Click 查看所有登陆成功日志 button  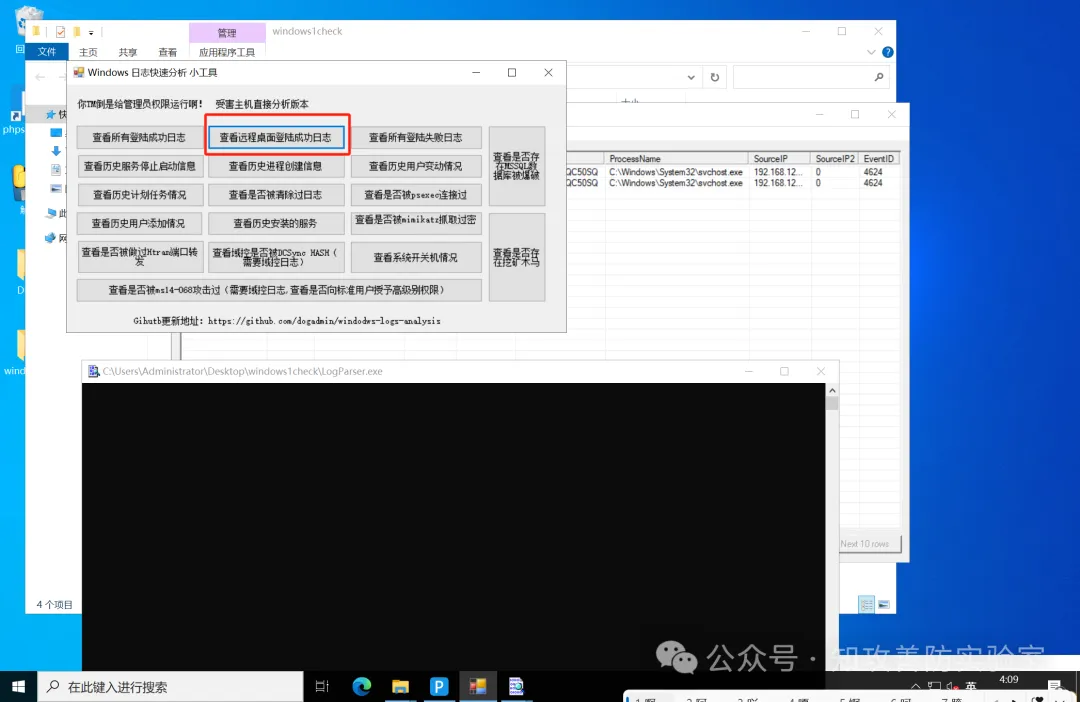[140, 137]
